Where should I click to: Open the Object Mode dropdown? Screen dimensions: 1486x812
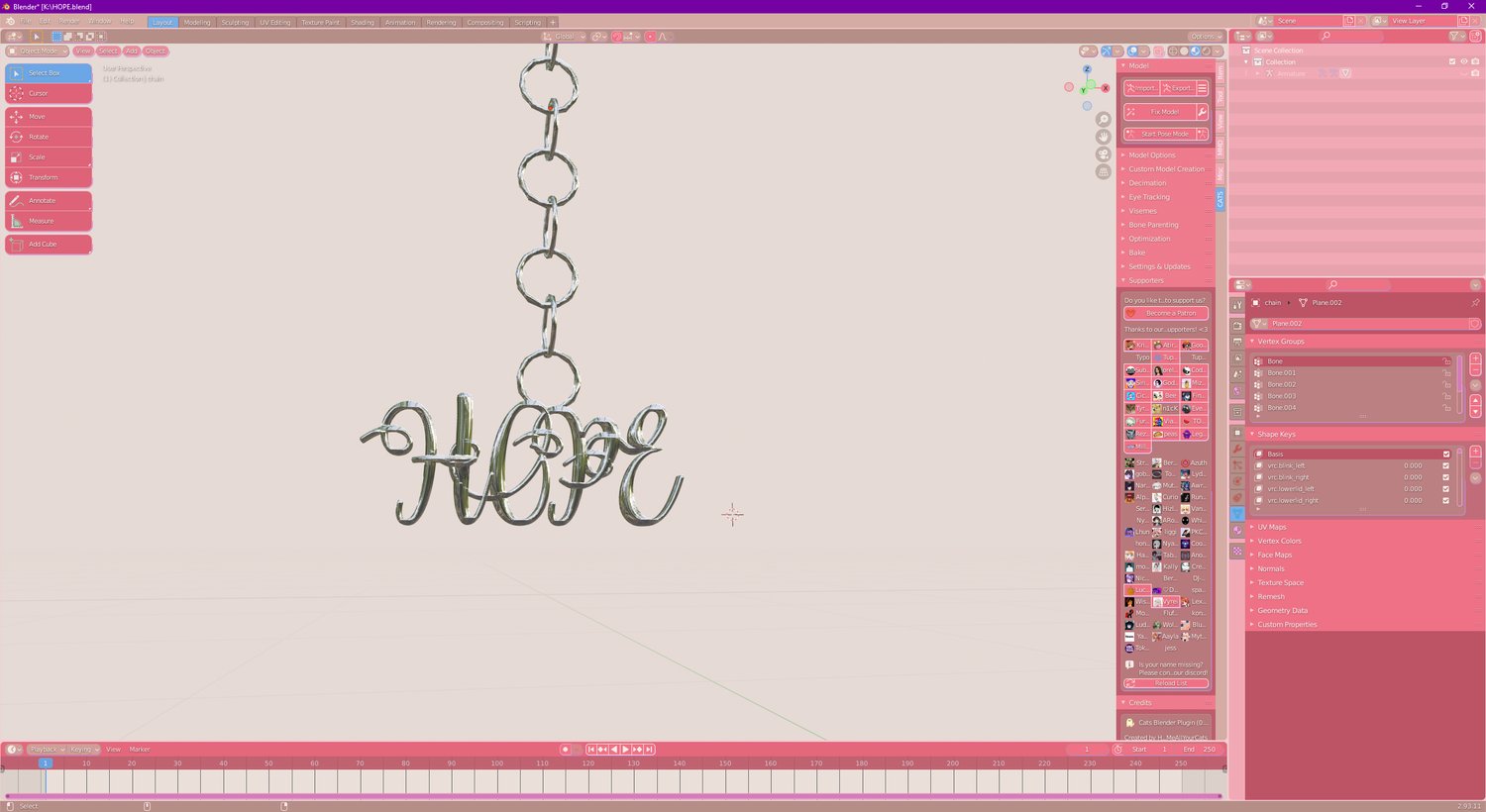click(38, 51)
